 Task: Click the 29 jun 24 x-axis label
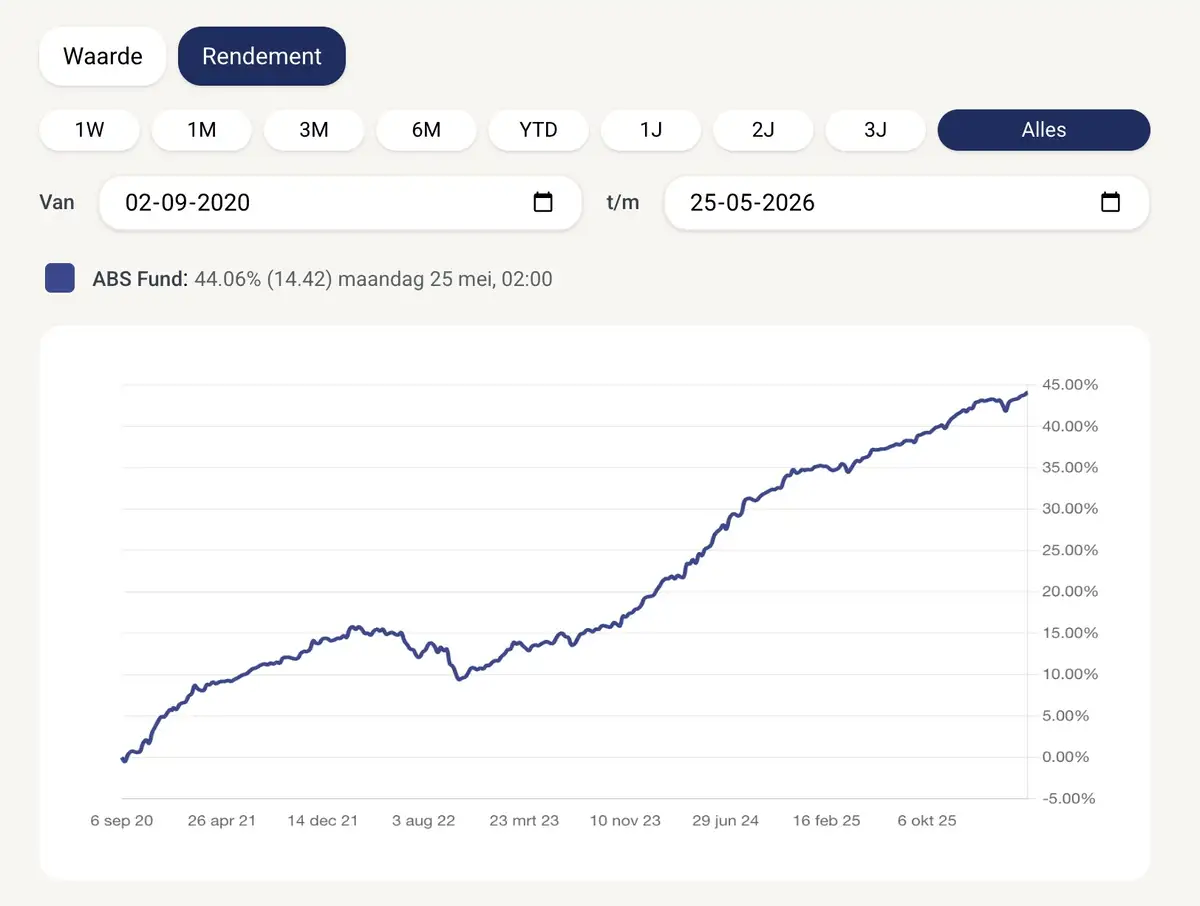[x=725, y=821]
